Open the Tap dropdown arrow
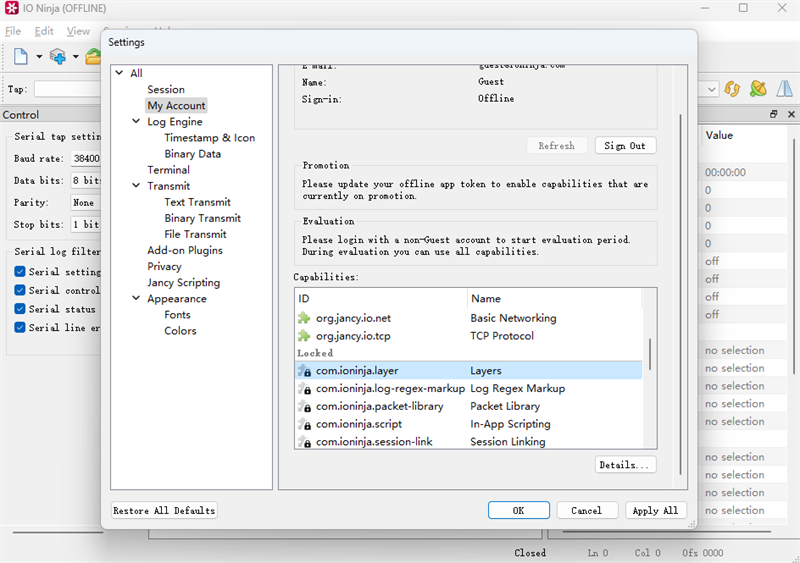 point(712,90)
